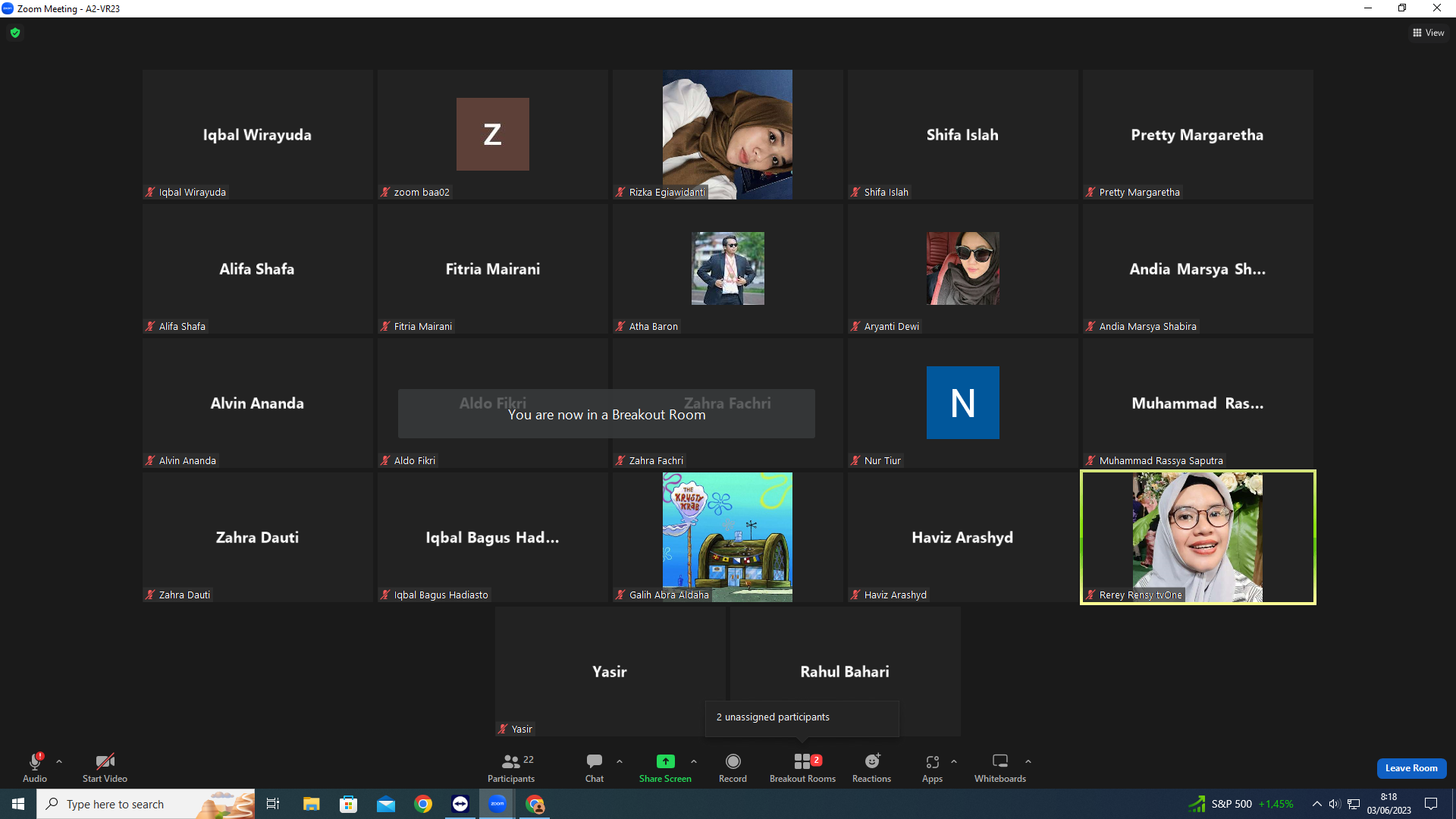Click the green Share Screen icon
This screenshot has height=819, width=1456.
click(665, 761)
